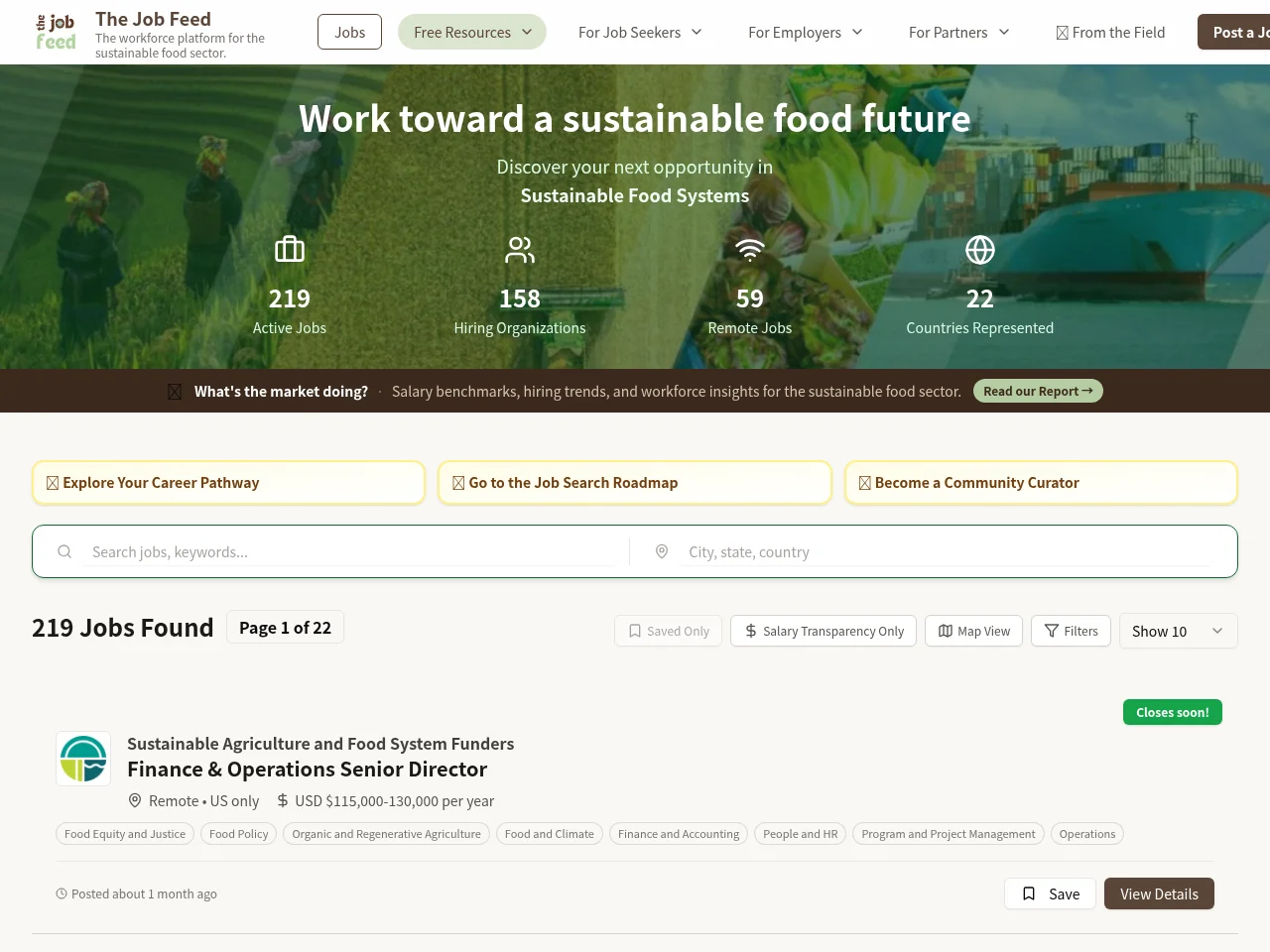Expand the For Partners menu
This screenshot has width=1270, height=952.
click(x=958, y=32)
